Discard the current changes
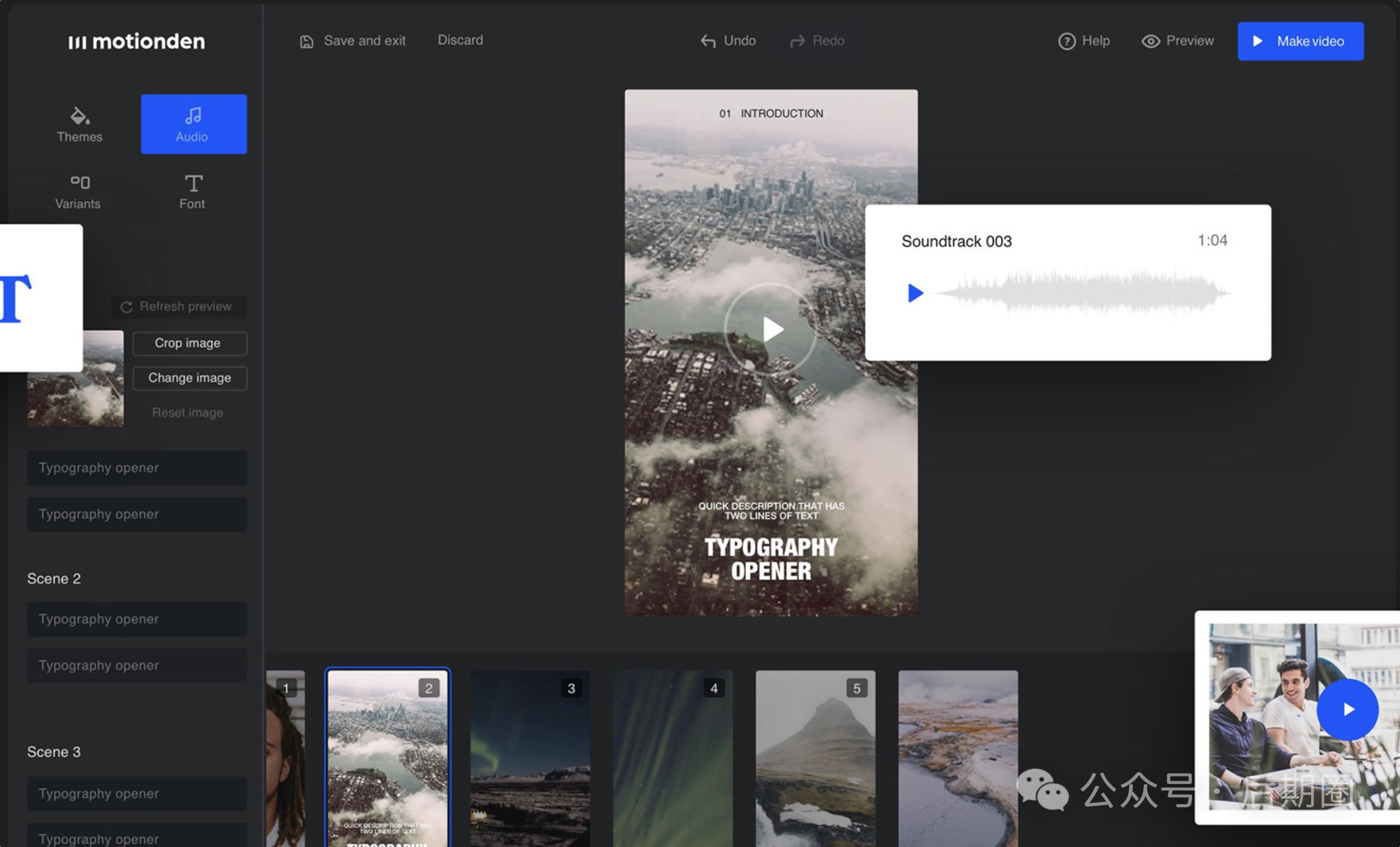The width and height of the screenshot is (1400, 847). coord(460,40)
